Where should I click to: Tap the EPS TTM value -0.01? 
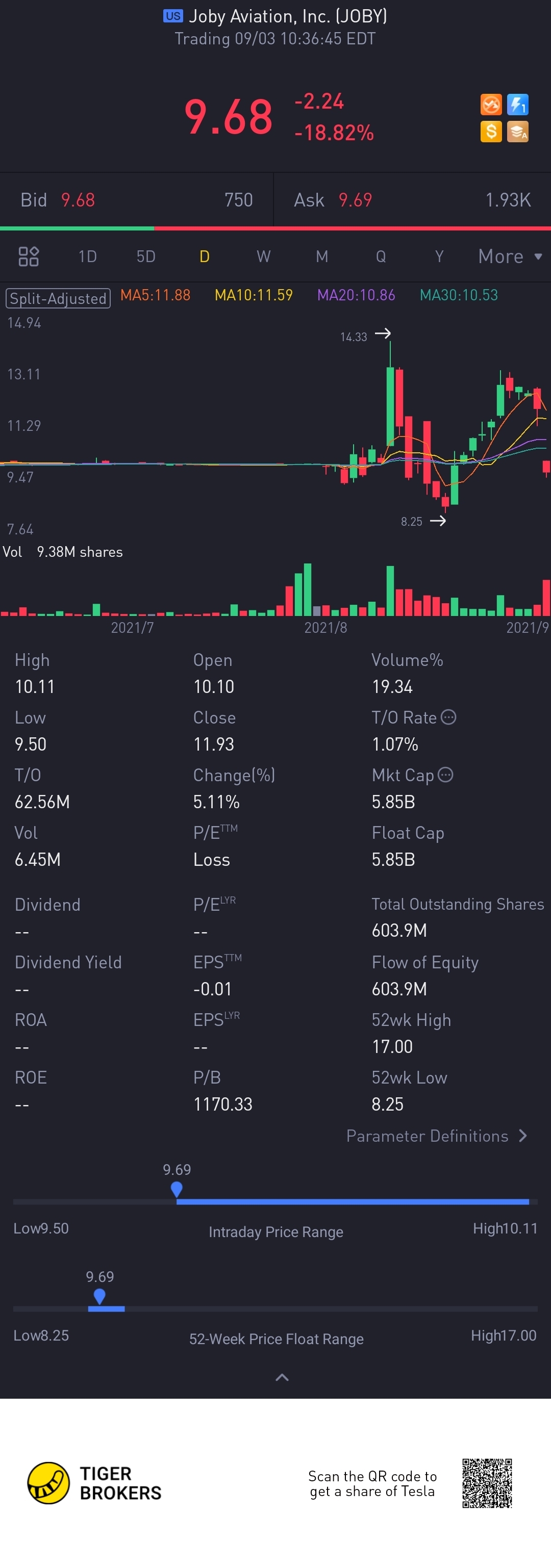(x=212, y=989)
